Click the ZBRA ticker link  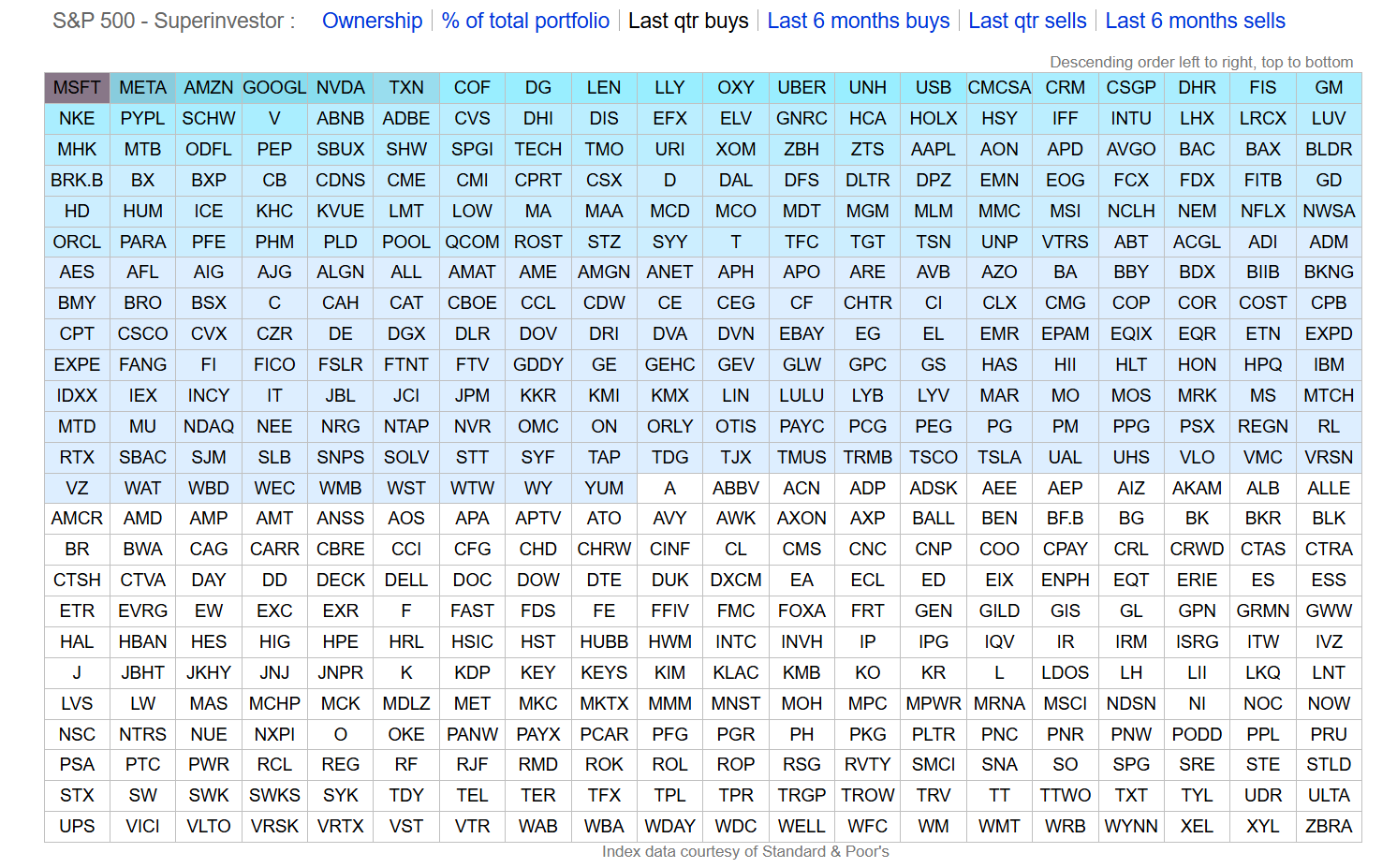pos(1328,827)
